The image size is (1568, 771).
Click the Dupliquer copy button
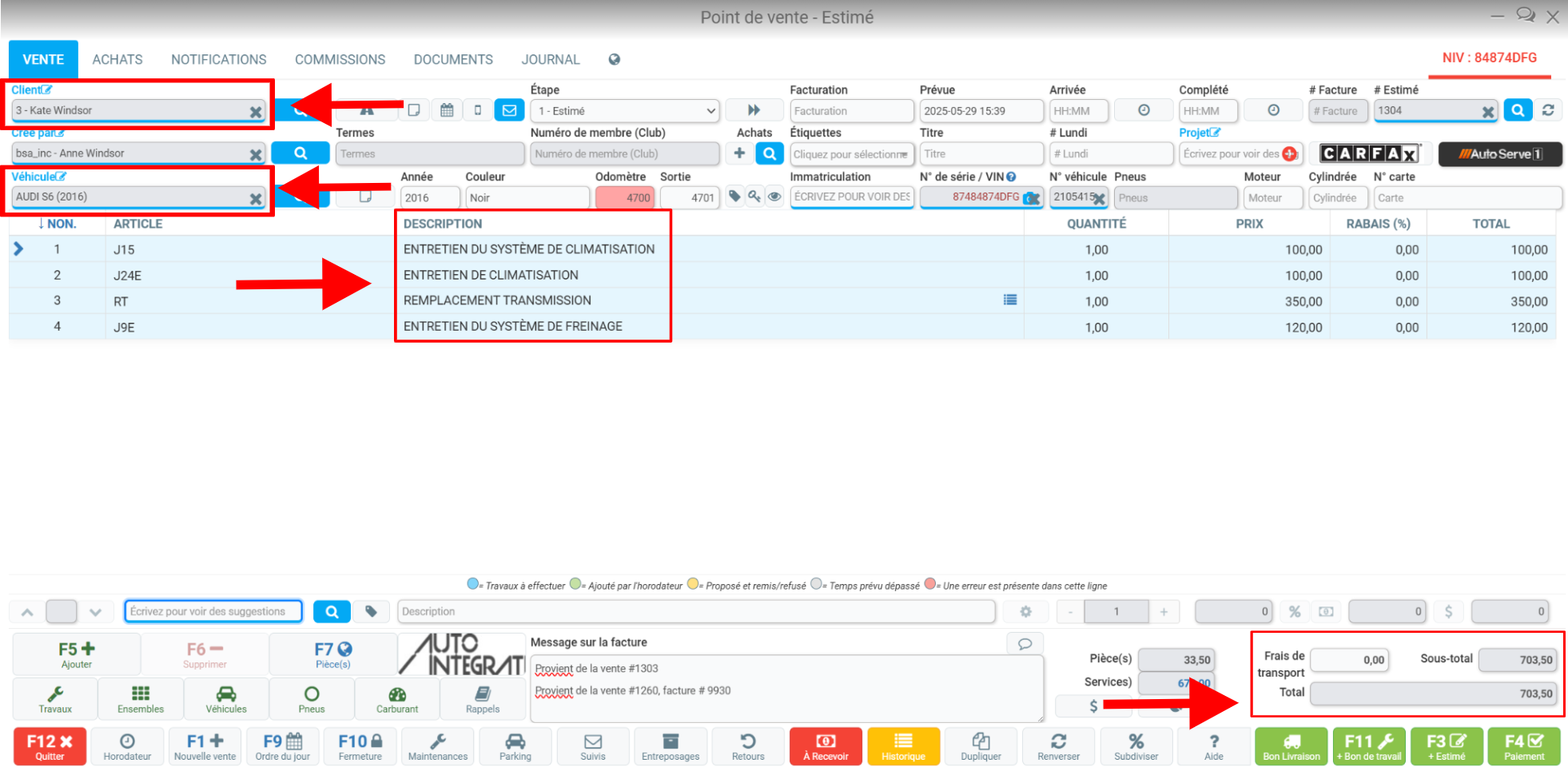[981, 747]
